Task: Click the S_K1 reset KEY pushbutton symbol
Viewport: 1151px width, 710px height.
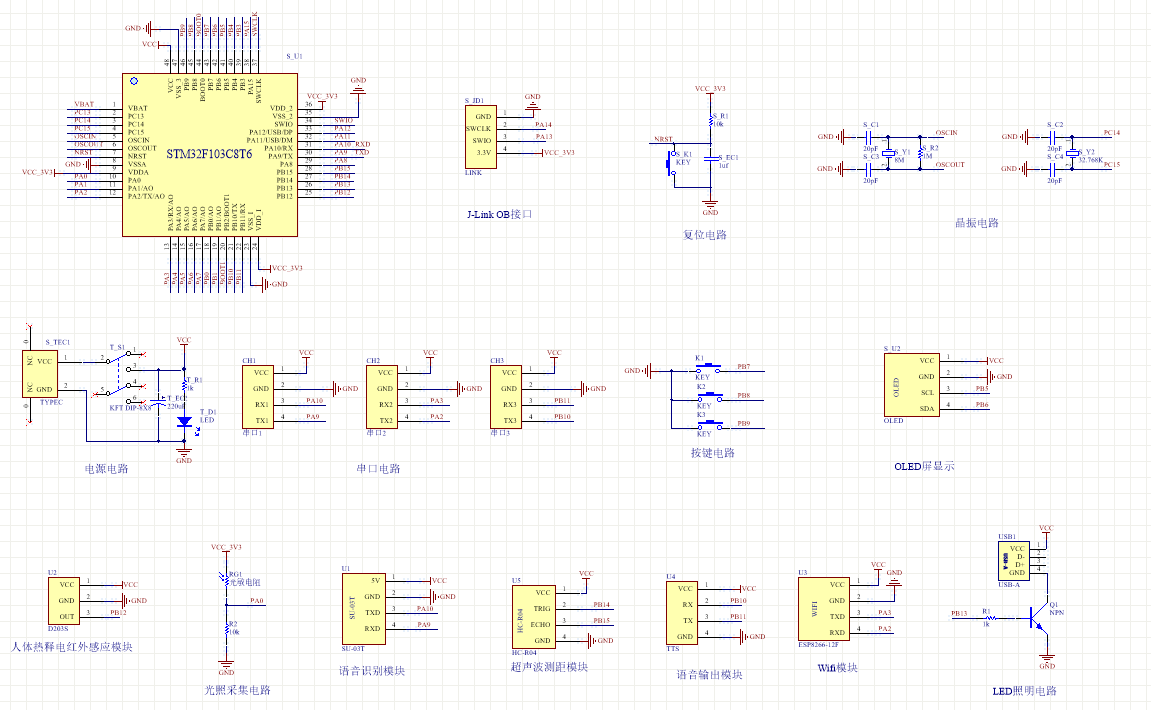Action: pos(672,162)
